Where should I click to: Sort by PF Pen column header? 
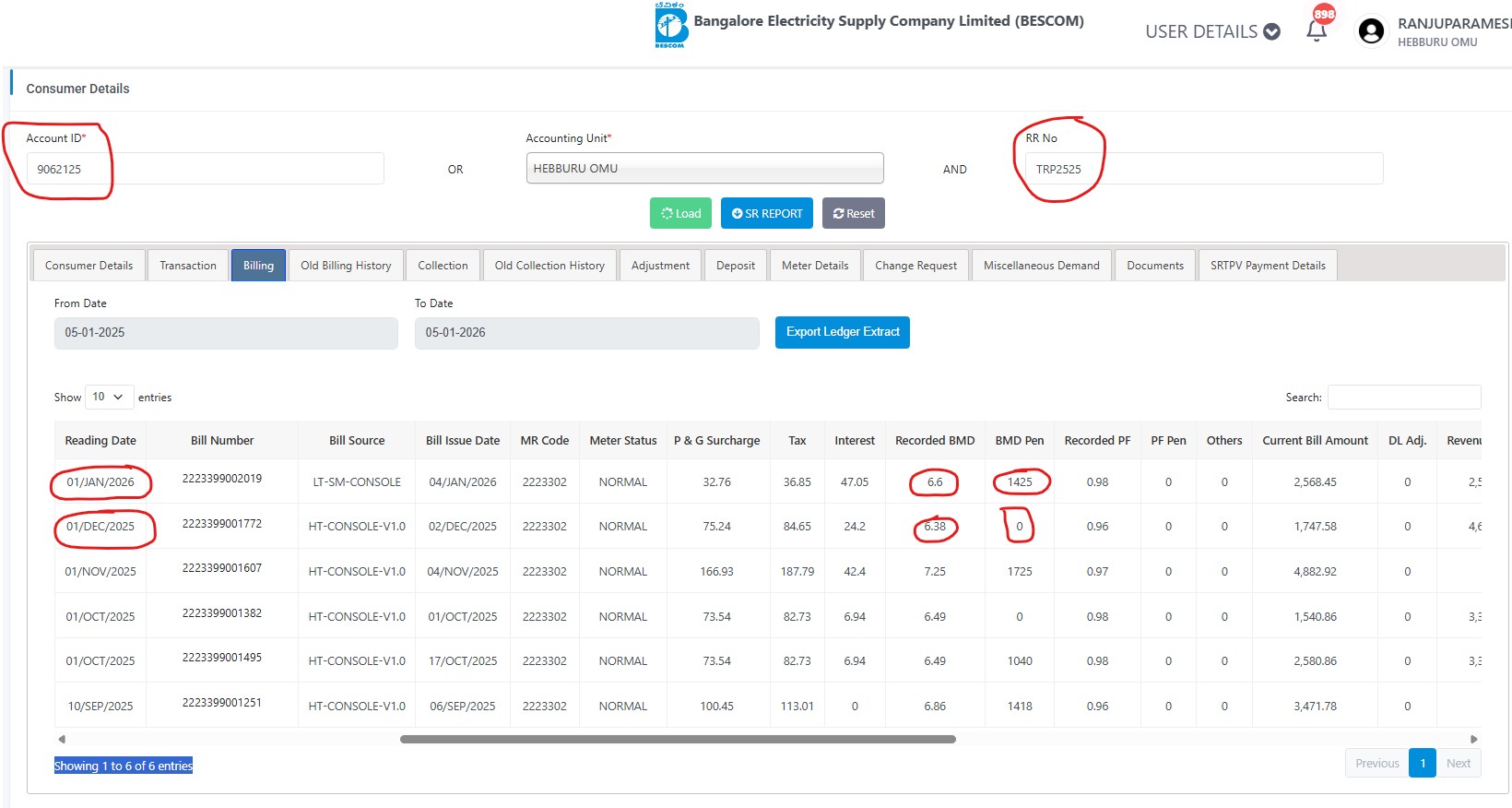(x=1168, y=441)
